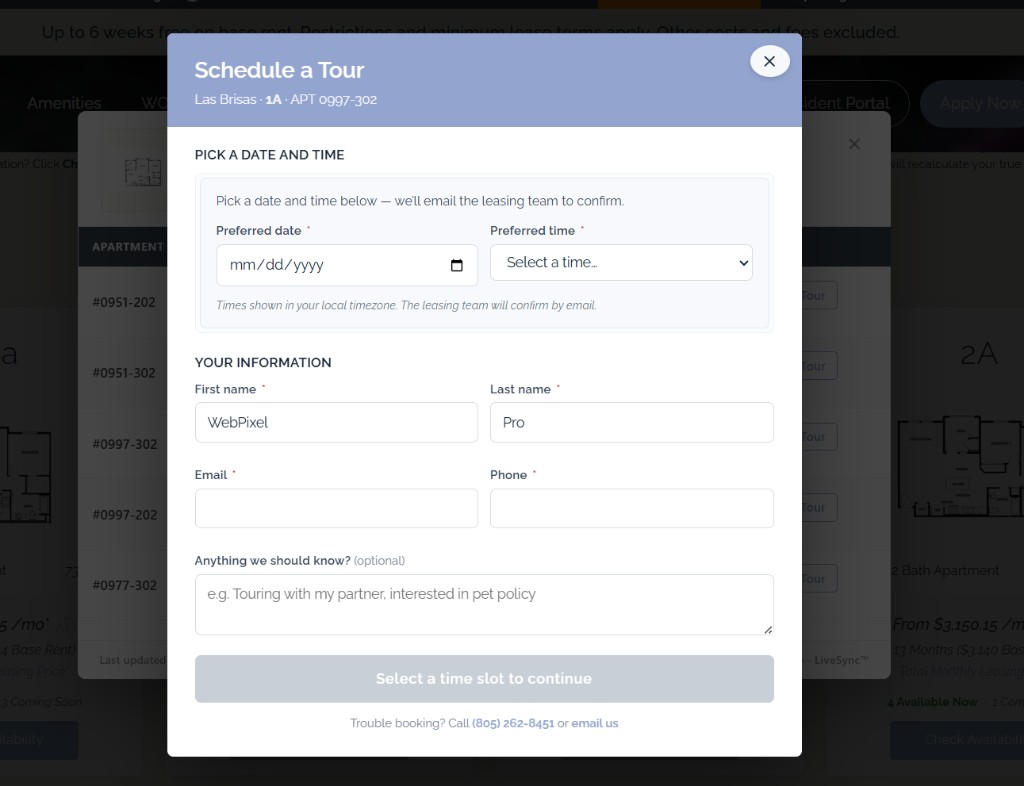
Task: Click the empty Email field
Action: tap(336, 508)
